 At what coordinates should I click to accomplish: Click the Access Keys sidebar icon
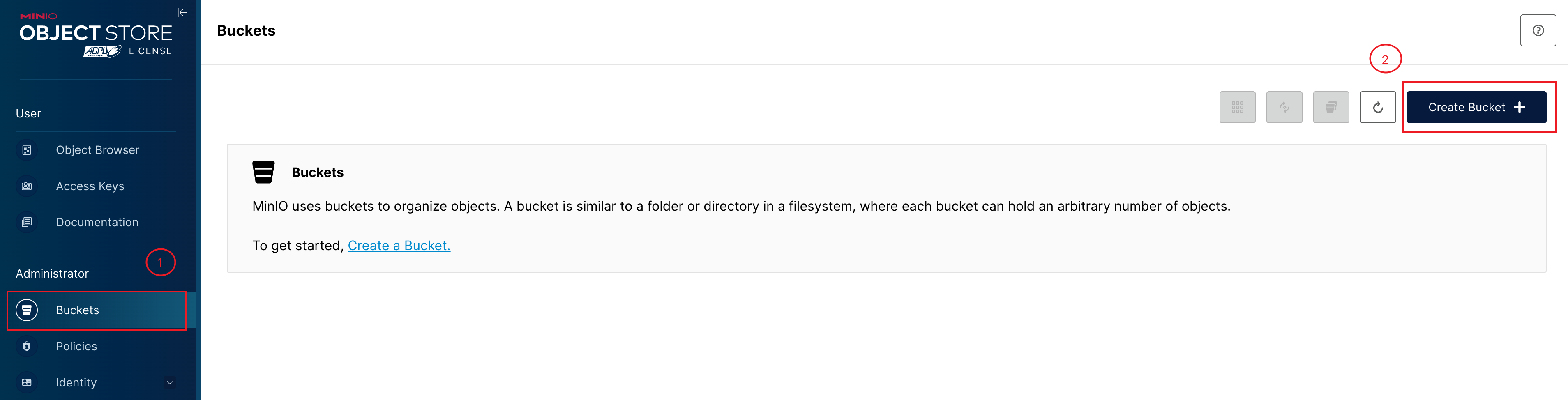click(27, 186)
